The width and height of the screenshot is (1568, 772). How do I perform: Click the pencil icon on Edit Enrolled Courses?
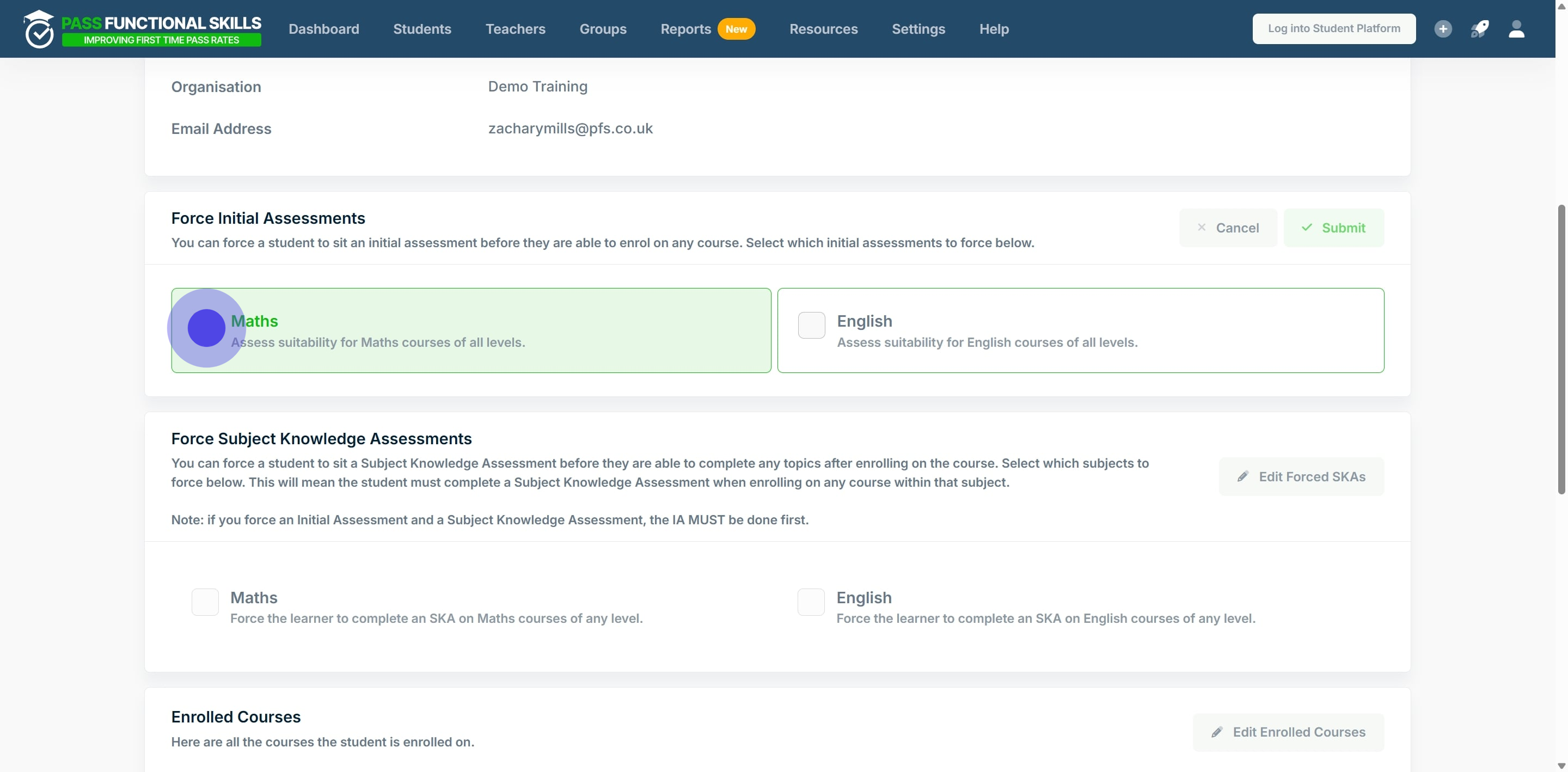[x=1217, y=732]
